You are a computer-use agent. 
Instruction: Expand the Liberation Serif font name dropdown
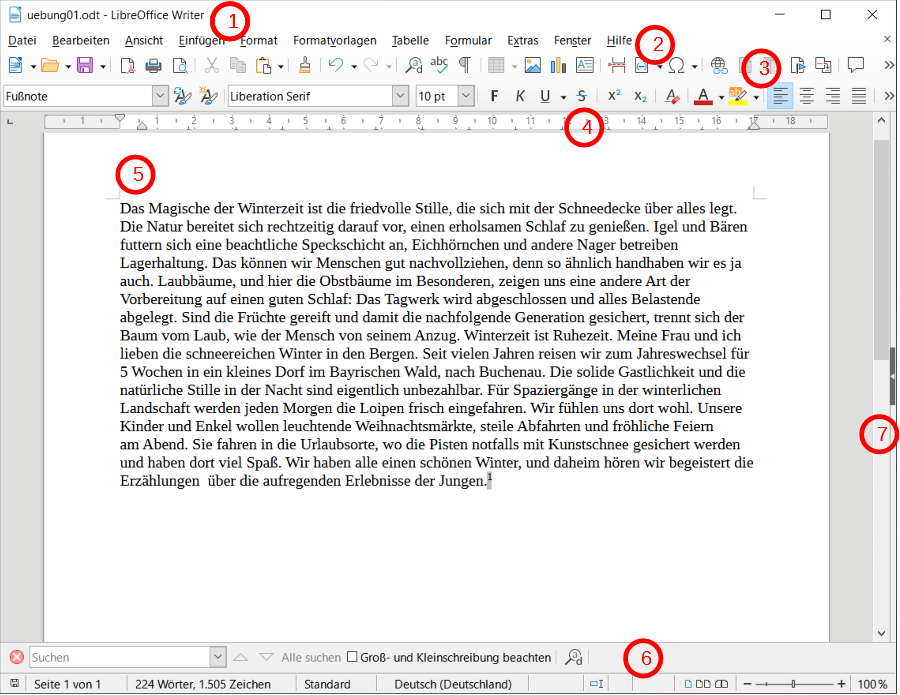[x=400, y=96]
